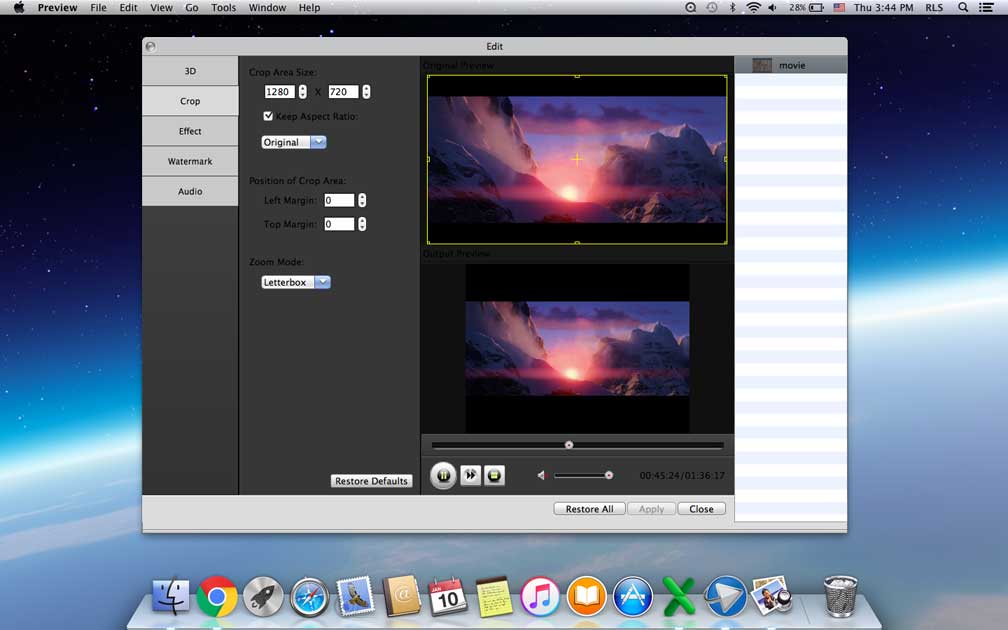The image size is (1008, 630).
Task: Open the File menu
Action: [x=98, y=8]
